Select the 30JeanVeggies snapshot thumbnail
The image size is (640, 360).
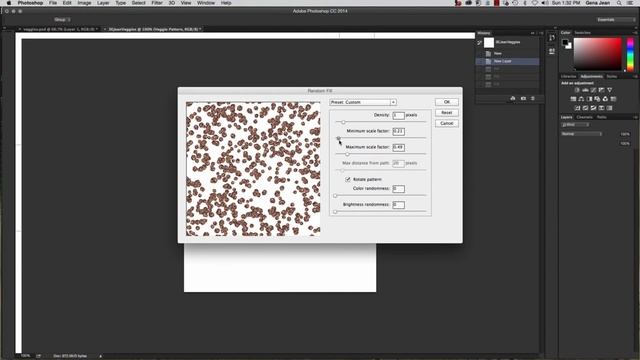click(489, 42)
